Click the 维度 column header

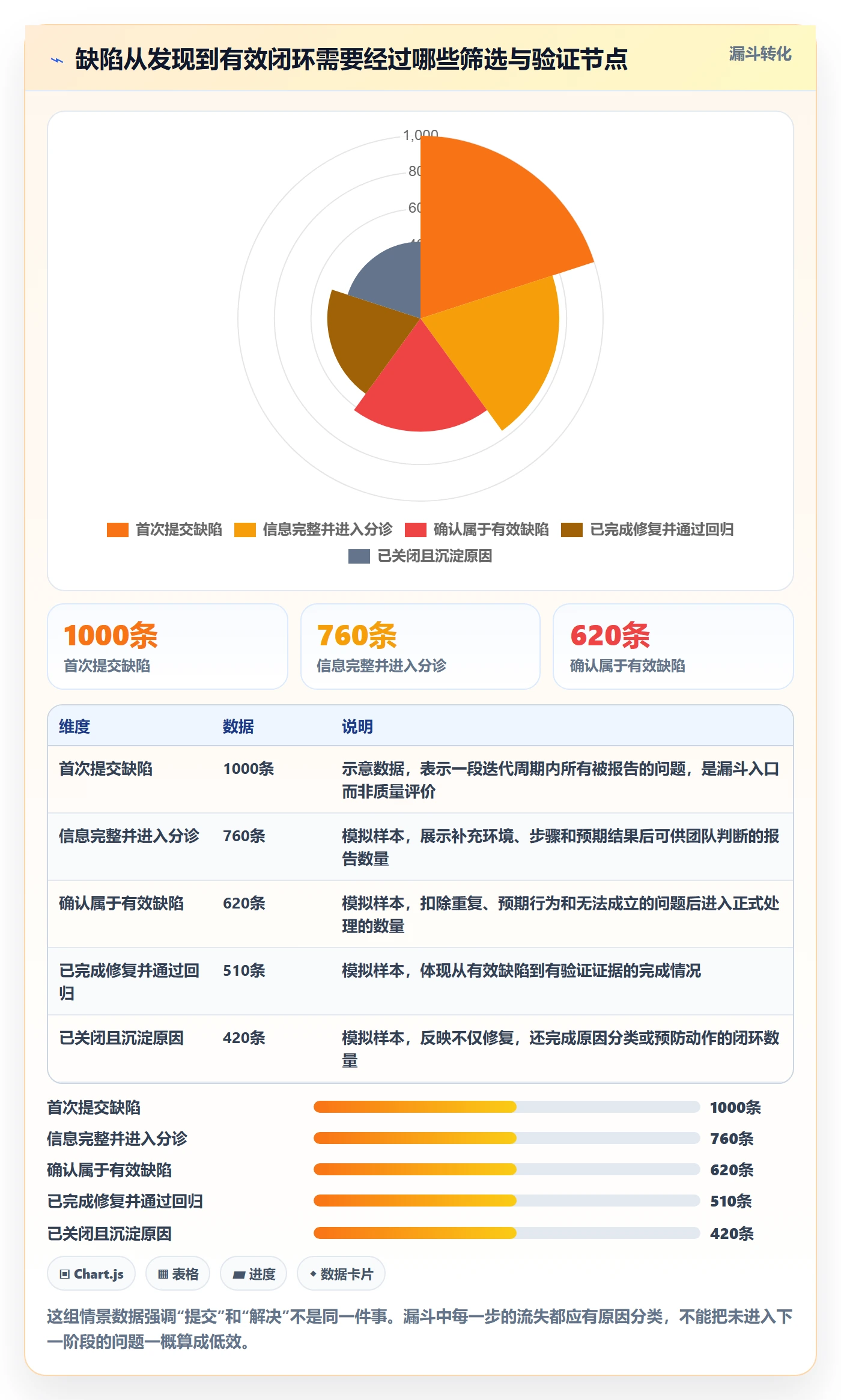coord(74,726)
